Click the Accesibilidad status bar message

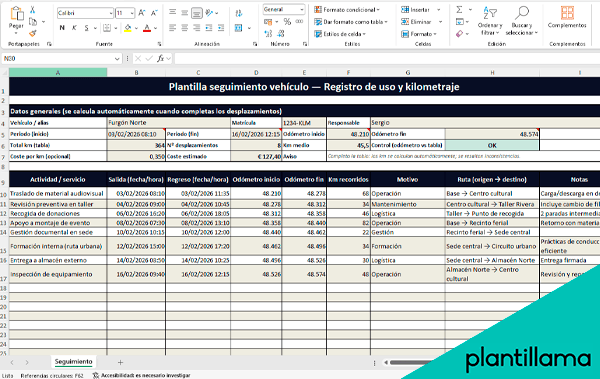142,376
